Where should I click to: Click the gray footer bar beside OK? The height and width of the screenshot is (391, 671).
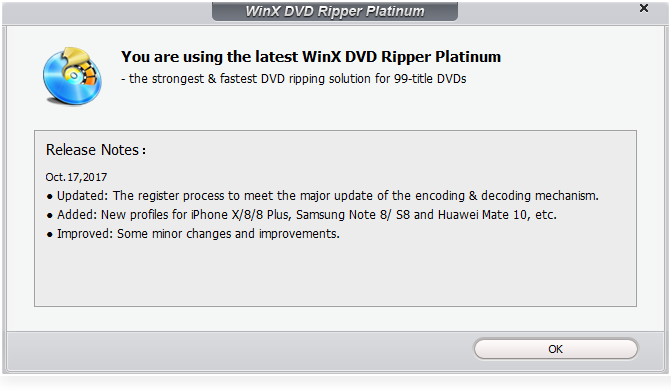(240, 350)
